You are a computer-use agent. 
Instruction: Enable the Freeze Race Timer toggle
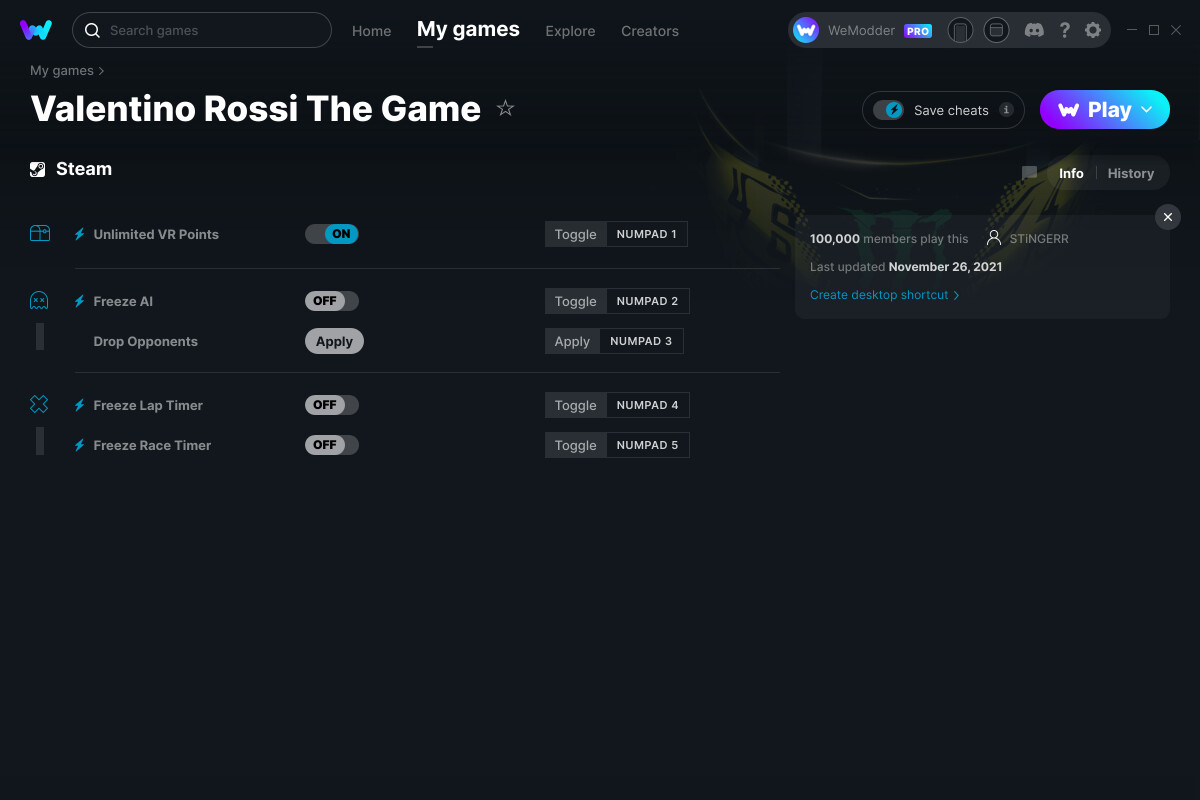point(332,445)
